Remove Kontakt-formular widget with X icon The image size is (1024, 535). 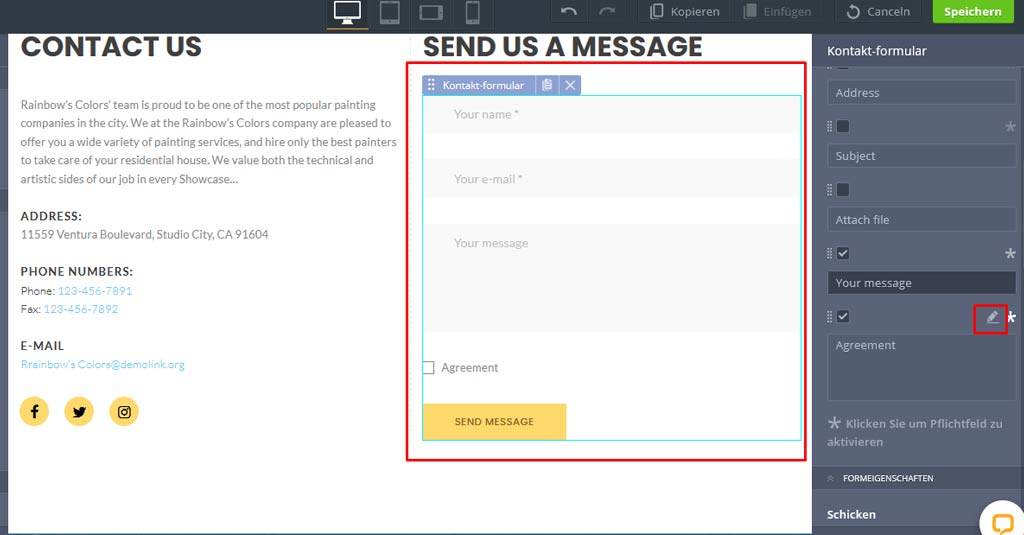pyautogui.click(x=570, y=86)
